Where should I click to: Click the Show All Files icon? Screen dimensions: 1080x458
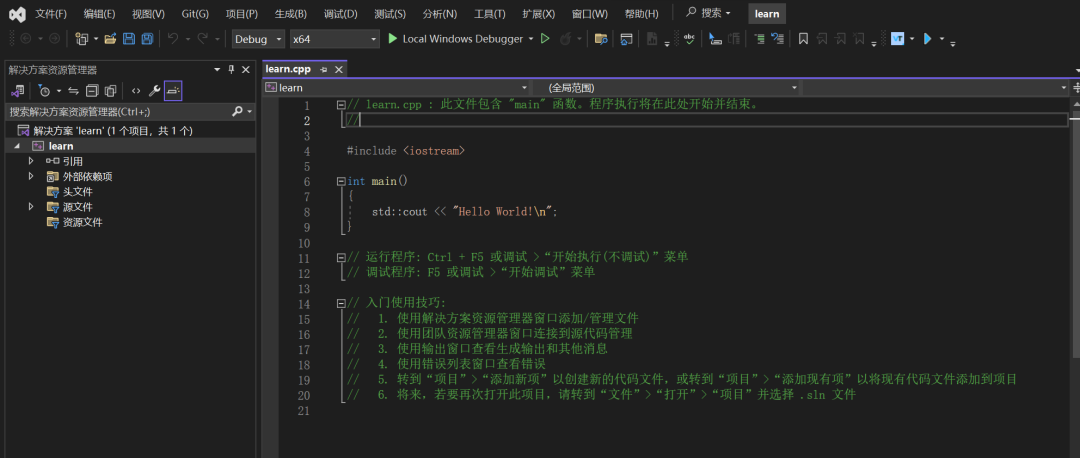click(110, 90)
